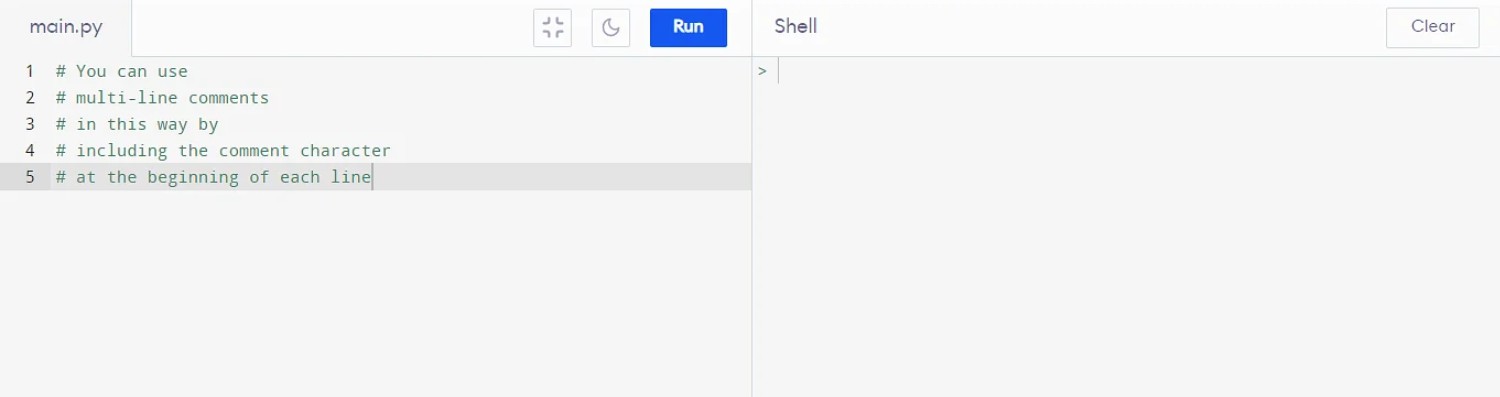1500x397 pixels.
Task: Click line number 3 in gutter
Action: (x=30, y=124)
